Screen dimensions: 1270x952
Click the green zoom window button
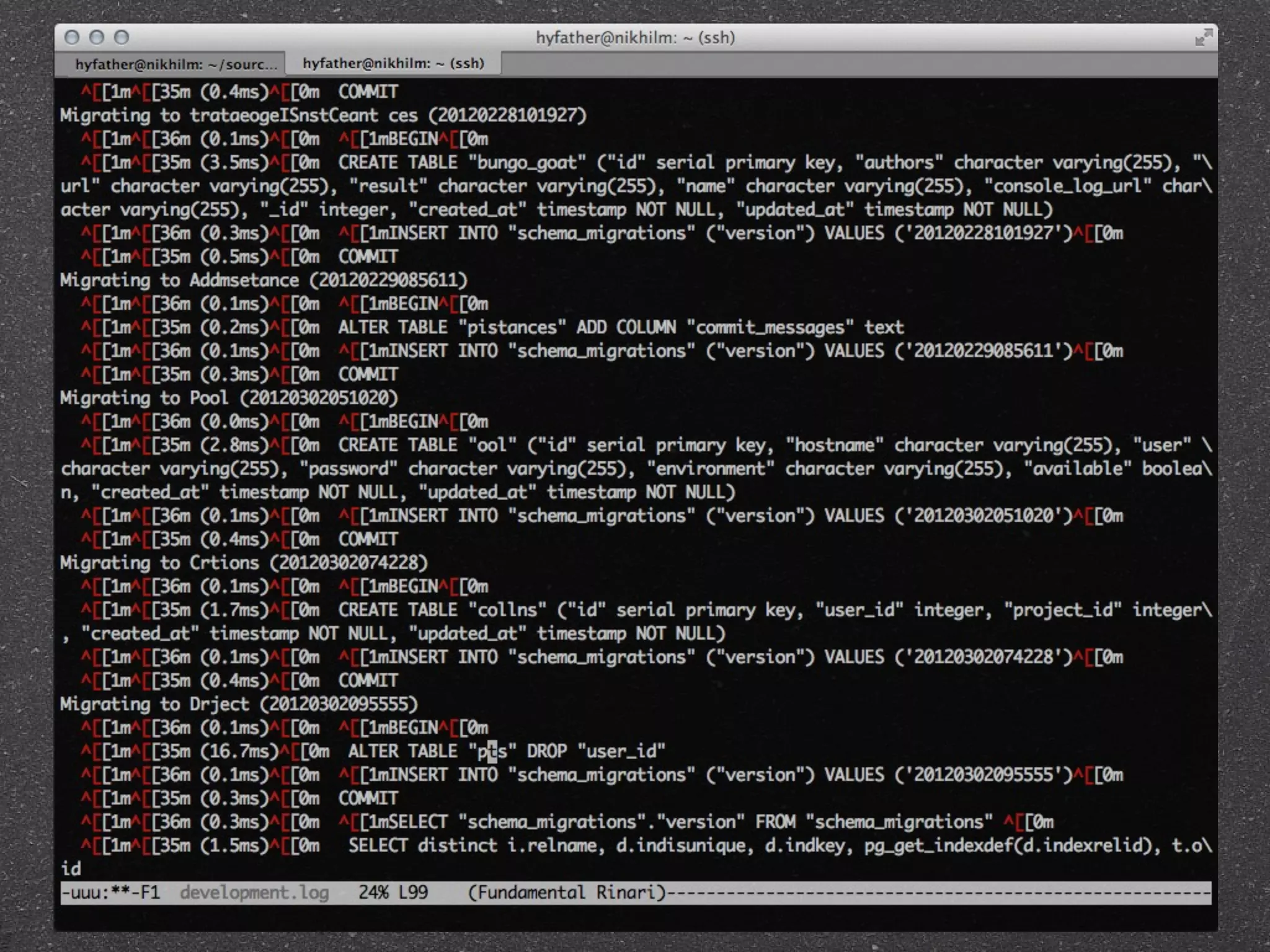tap(122, 38)
